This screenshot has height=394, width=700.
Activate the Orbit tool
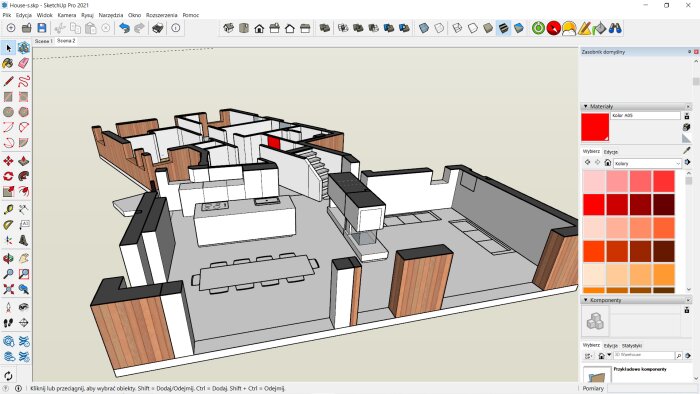(x=8, y=258)
